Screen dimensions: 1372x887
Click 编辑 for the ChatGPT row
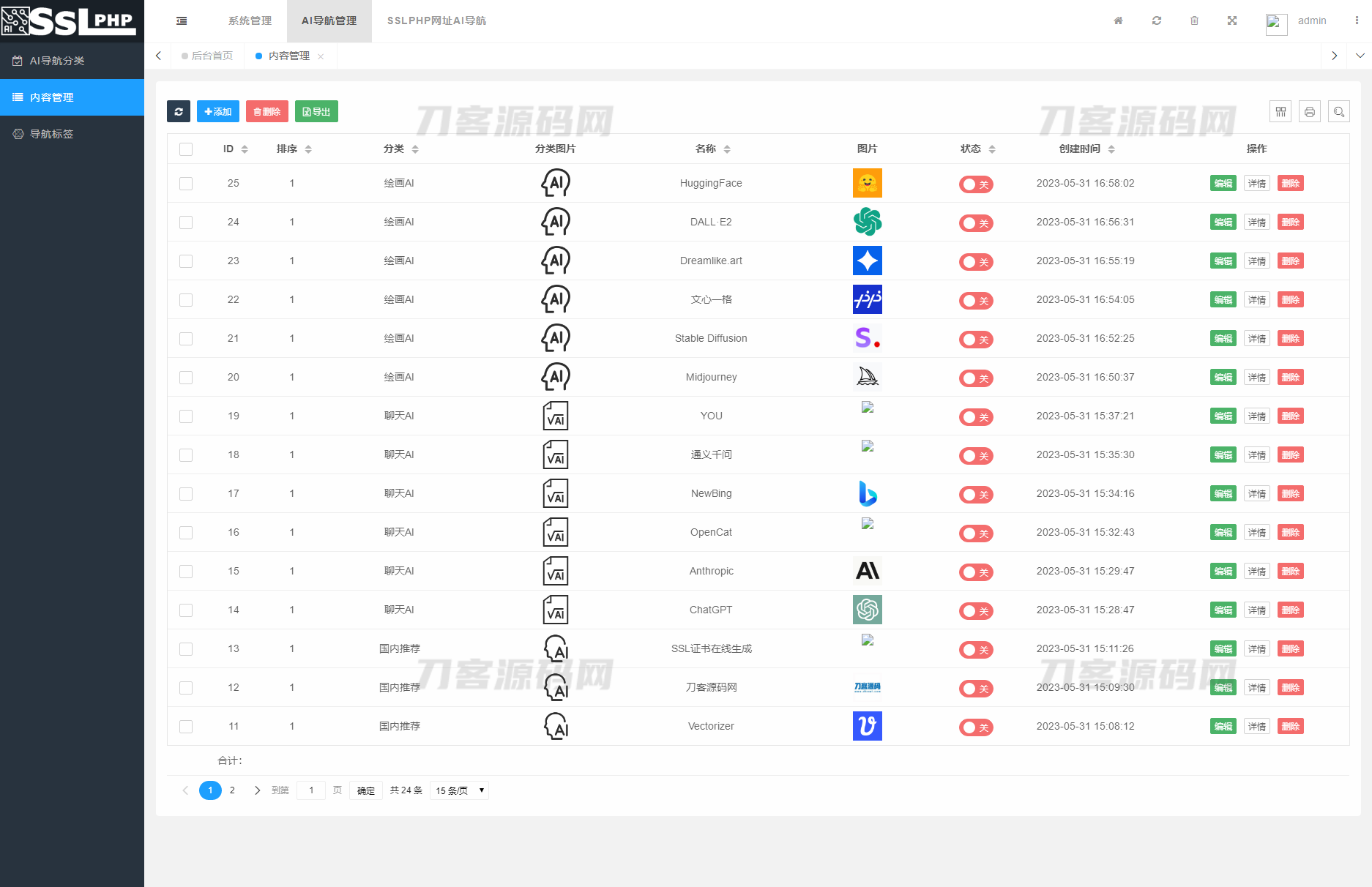pos(1223,610)
